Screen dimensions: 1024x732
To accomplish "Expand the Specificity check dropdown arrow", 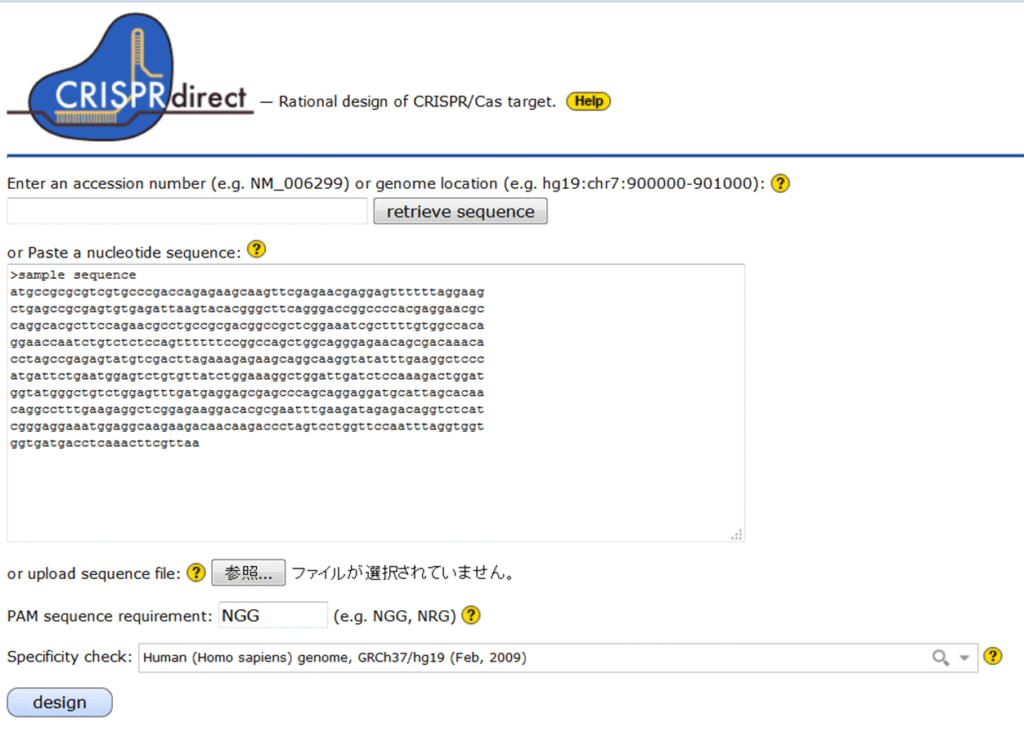I will [x=964, y=657].
